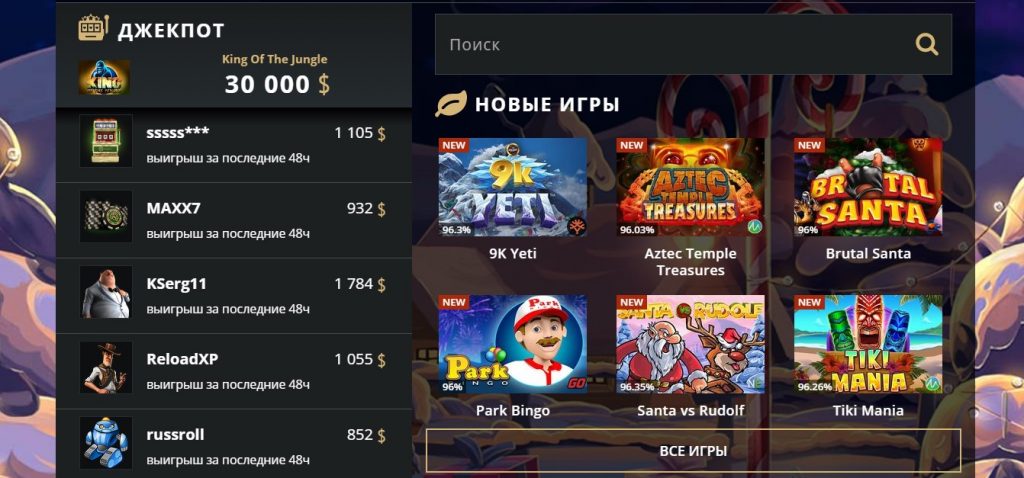Open the King Of The Jungle jackpot icon
1024x478 pixels.
[x=104, y=78]
